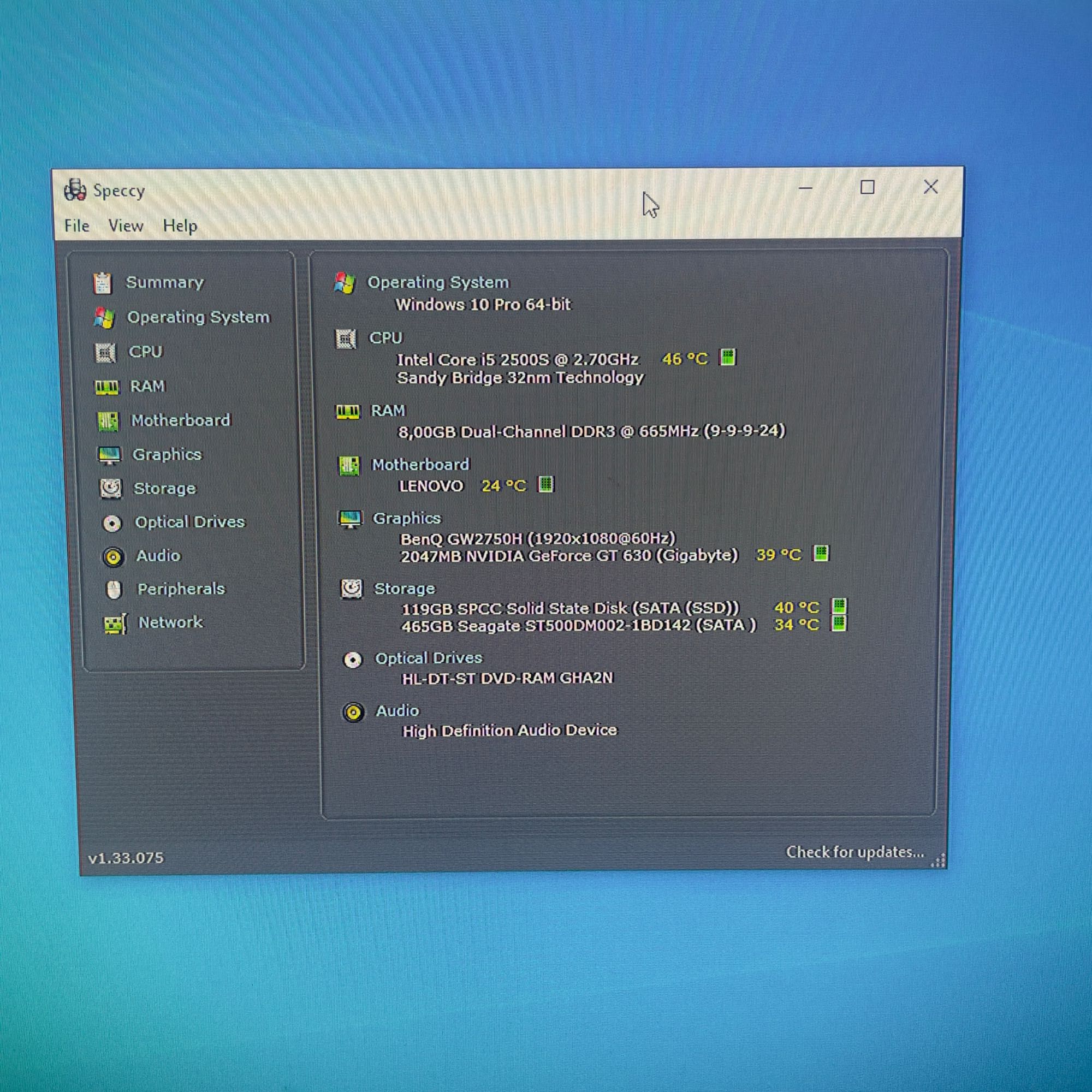Screen dimensions: 1092x1092
Task: Click the CPU icon beside the CPU heading
Action: (346, 339)
